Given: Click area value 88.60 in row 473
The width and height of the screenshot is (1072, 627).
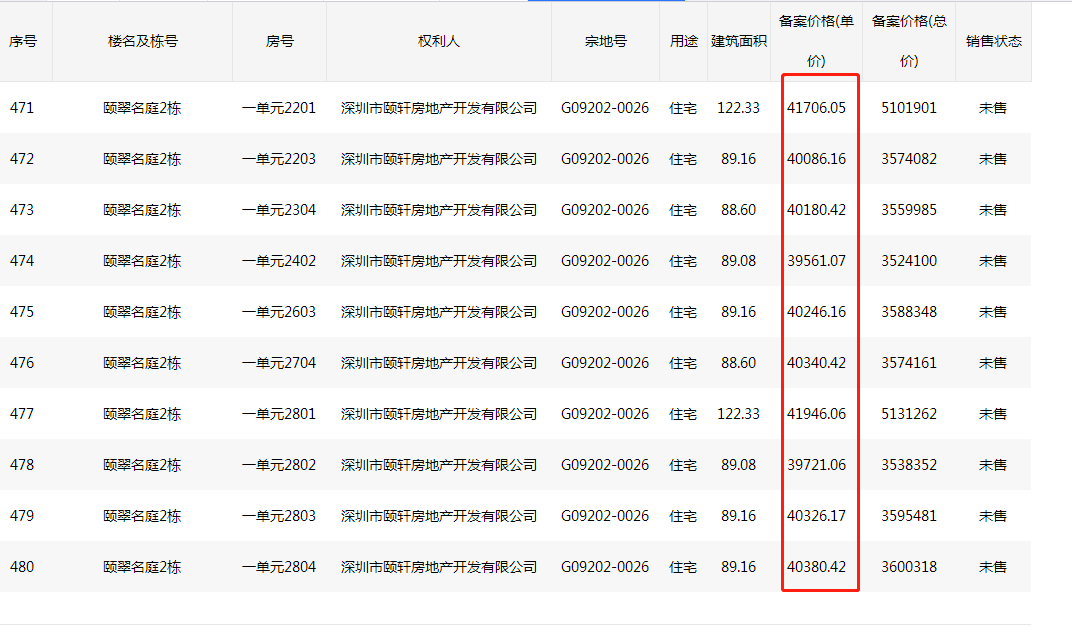Looking at the screenshot, I should (x=738, y=209).
